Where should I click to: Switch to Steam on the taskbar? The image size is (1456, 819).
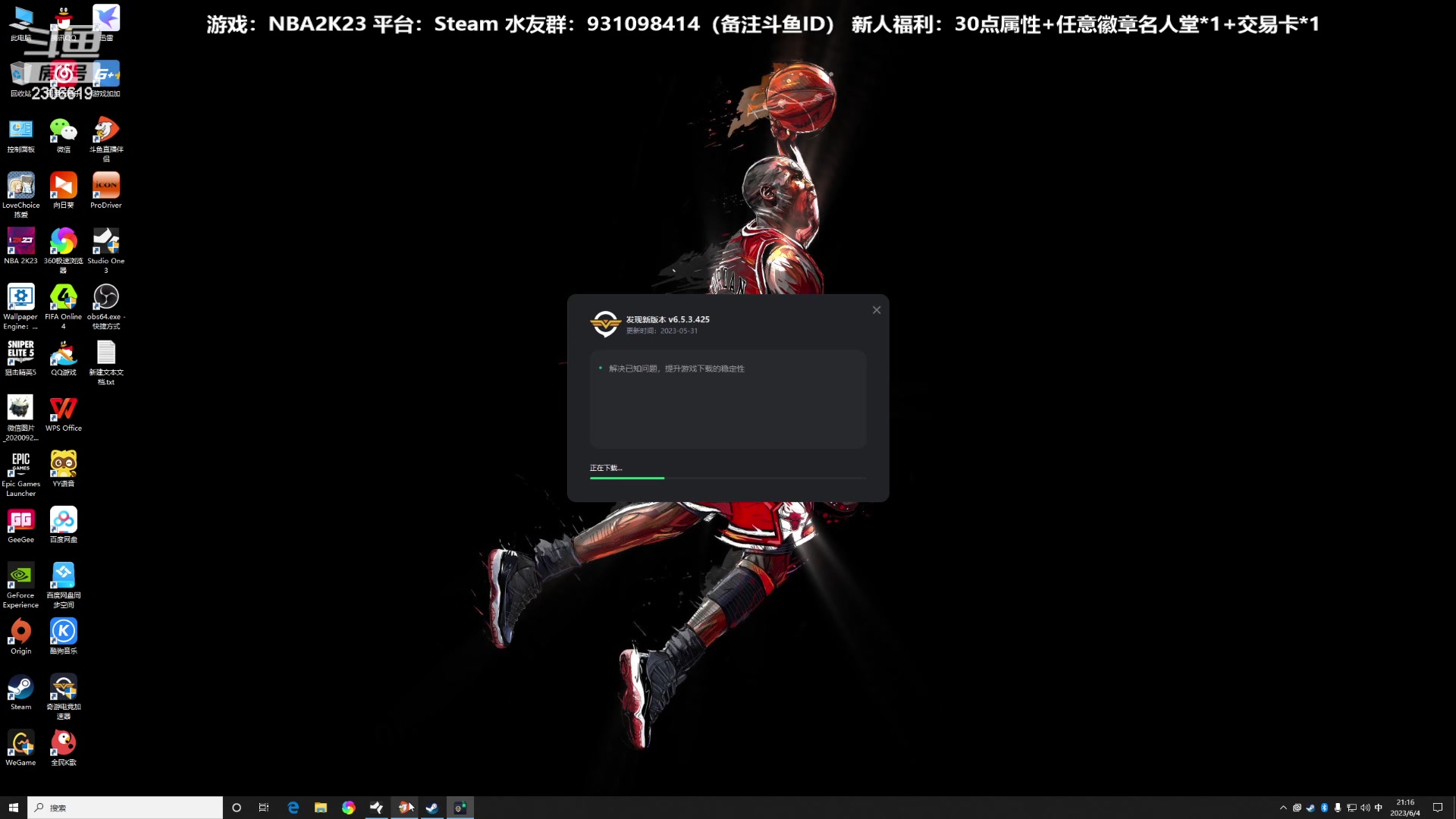pos(431,808)
